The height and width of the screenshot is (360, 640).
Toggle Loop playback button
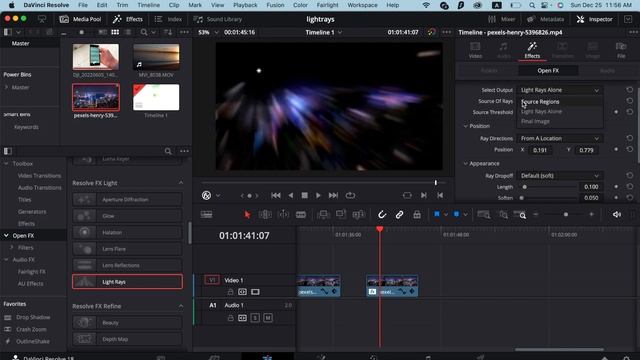tap(350, 196)
